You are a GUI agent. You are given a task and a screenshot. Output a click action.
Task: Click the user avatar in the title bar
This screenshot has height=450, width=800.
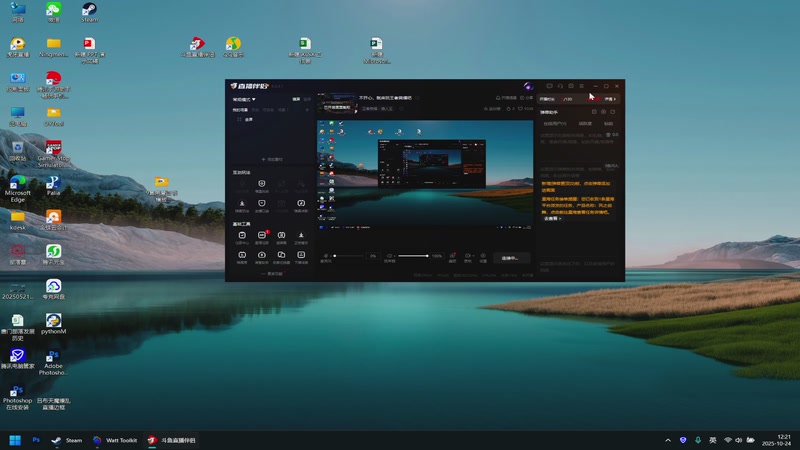(x=528, y=86)
